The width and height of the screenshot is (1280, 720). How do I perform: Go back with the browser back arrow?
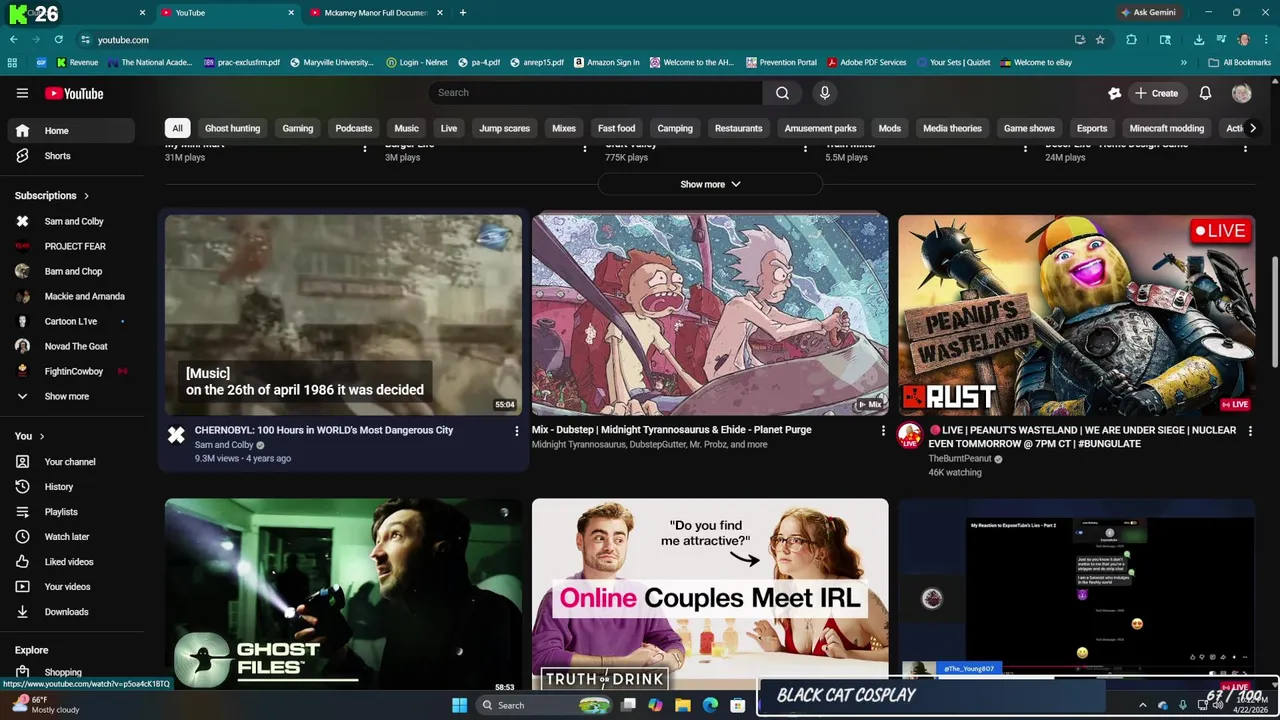pyautogui.click(x=13, y=40)
